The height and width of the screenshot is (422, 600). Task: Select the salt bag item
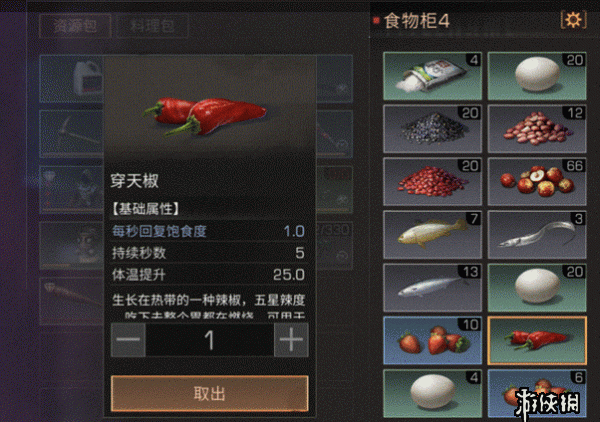(432, 76)
